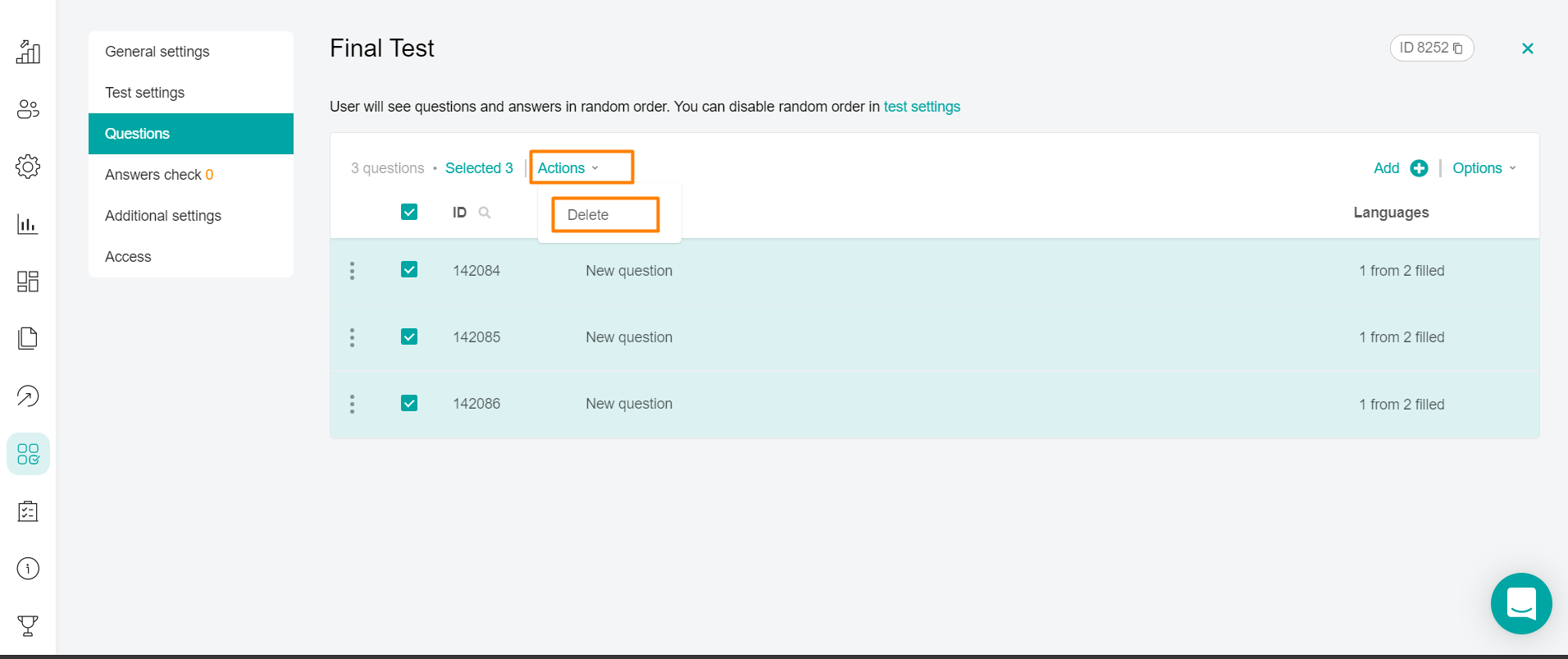Collapse the Actions dropdown
The image size is (1568, 659).
[x=568, y=168]
